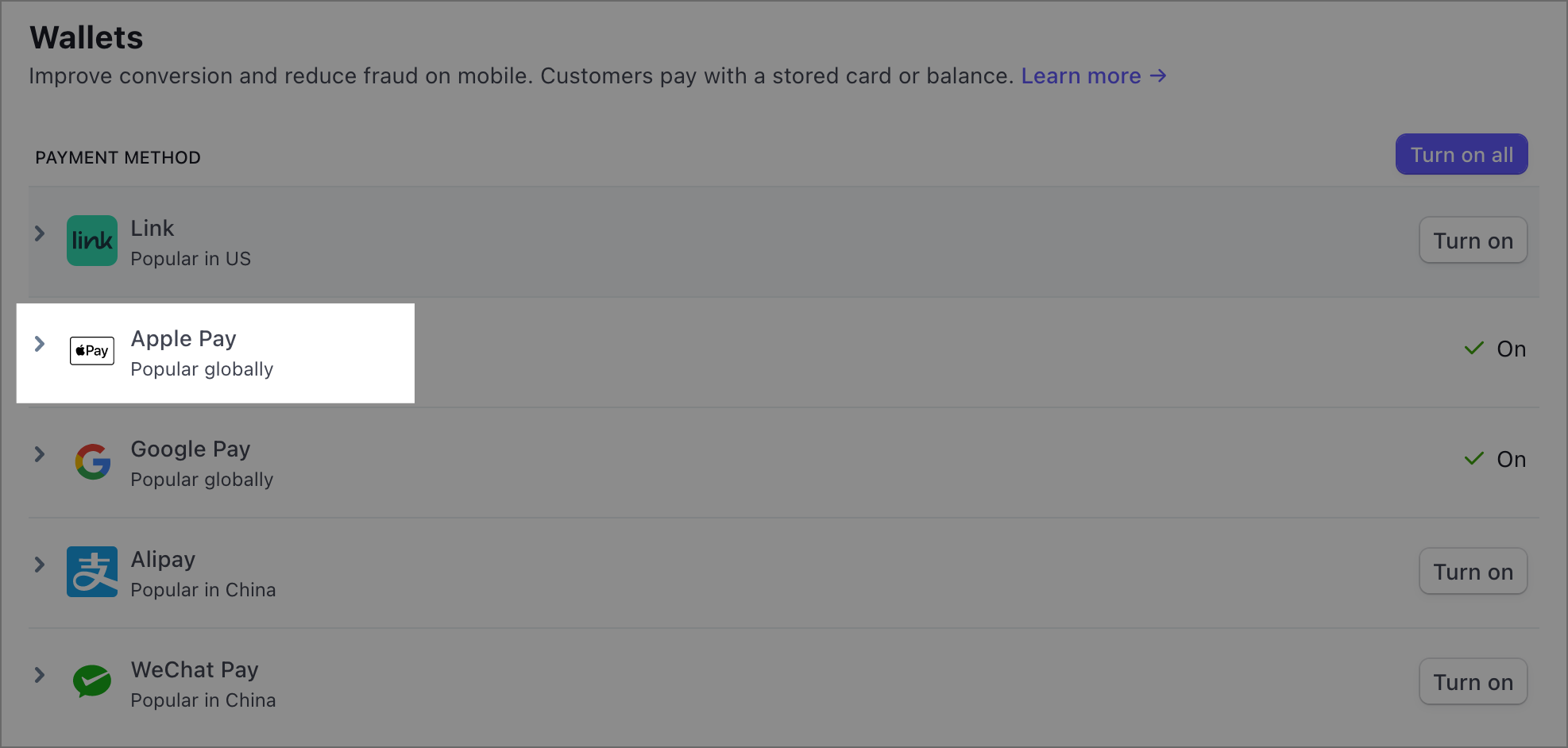
Task: Click the Link payment method logo
Action: point(92,241)
